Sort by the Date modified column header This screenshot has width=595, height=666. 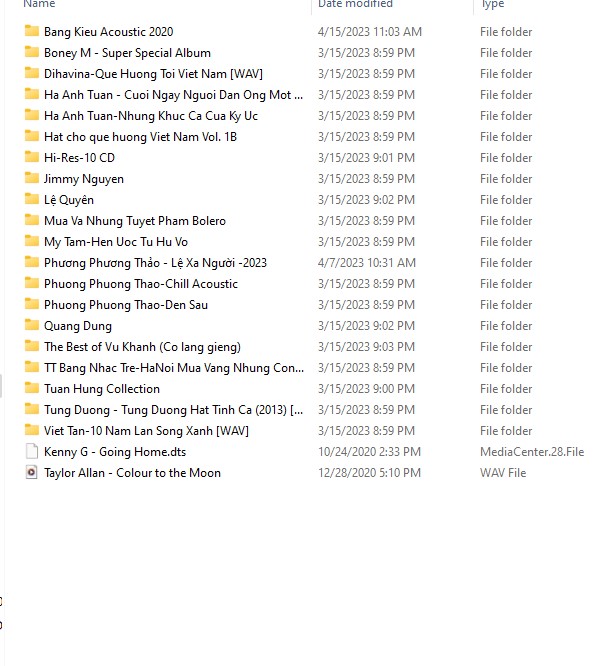tap(355, 4)
